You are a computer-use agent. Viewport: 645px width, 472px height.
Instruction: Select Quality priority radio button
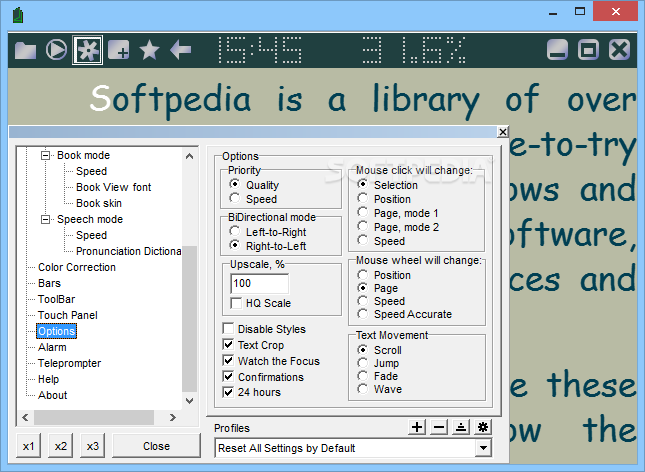tap(234, 184)
